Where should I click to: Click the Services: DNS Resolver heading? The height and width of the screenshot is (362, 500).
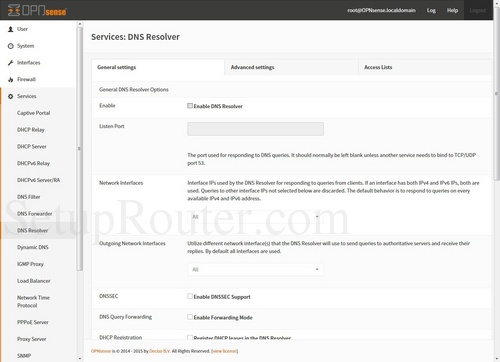135,37
